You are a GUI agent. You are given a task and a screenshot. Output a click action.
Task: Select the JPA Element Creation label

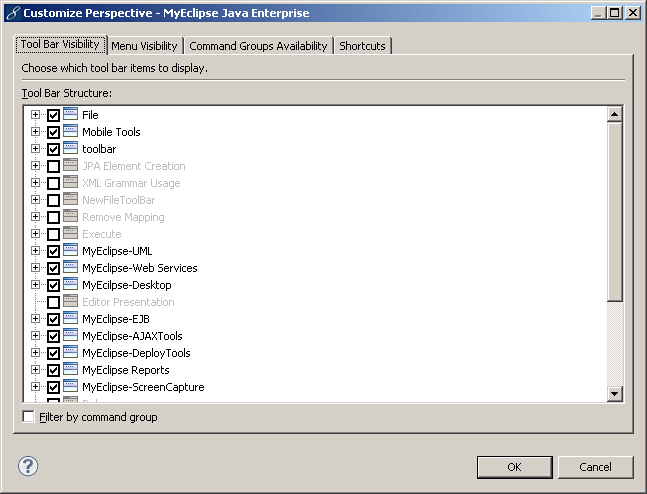click(x=134, y=166)
